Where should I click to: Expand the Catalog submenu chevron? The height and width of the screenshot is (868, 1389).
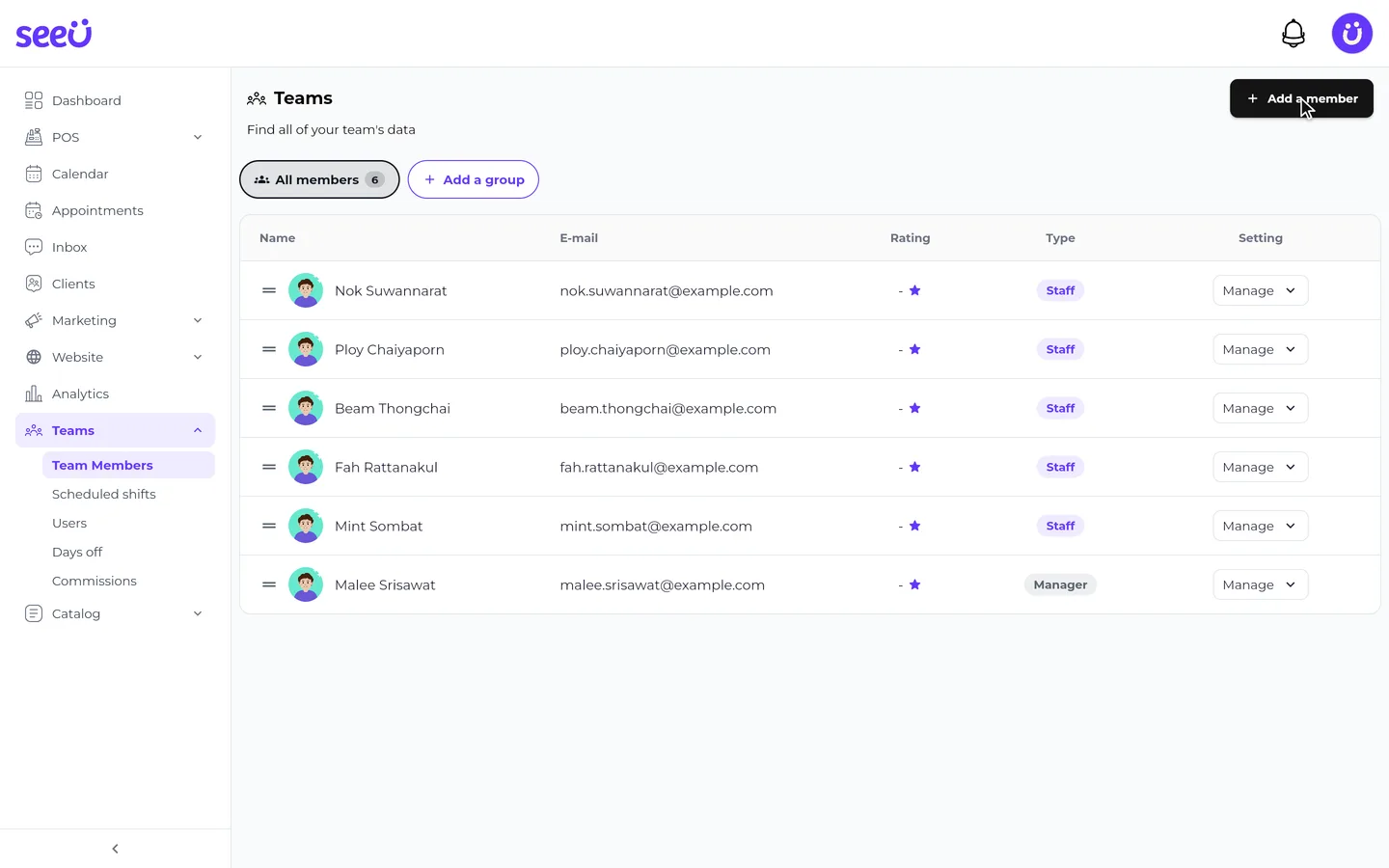coord(198,613)
